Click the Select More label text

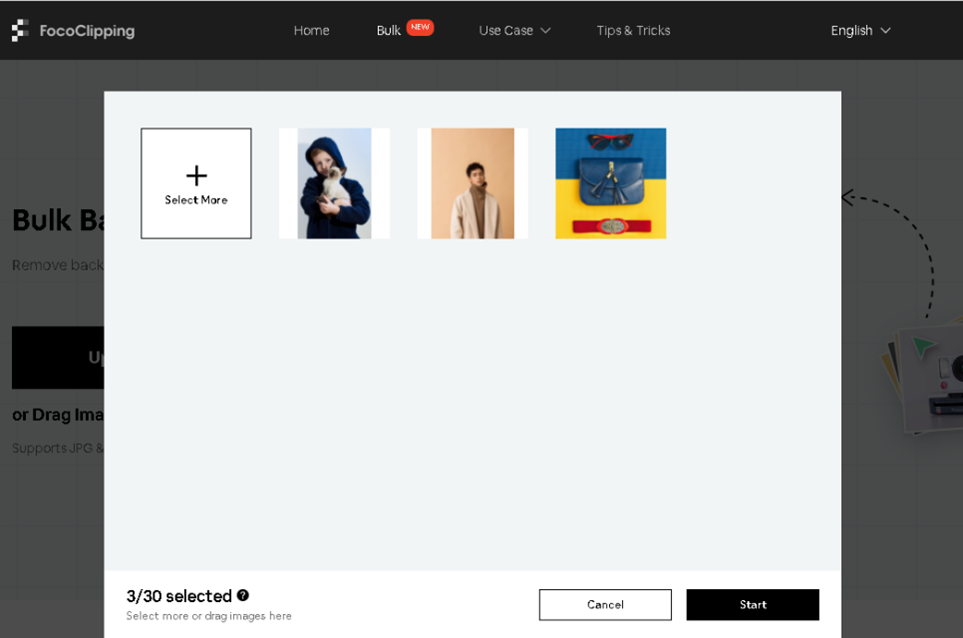196,200
